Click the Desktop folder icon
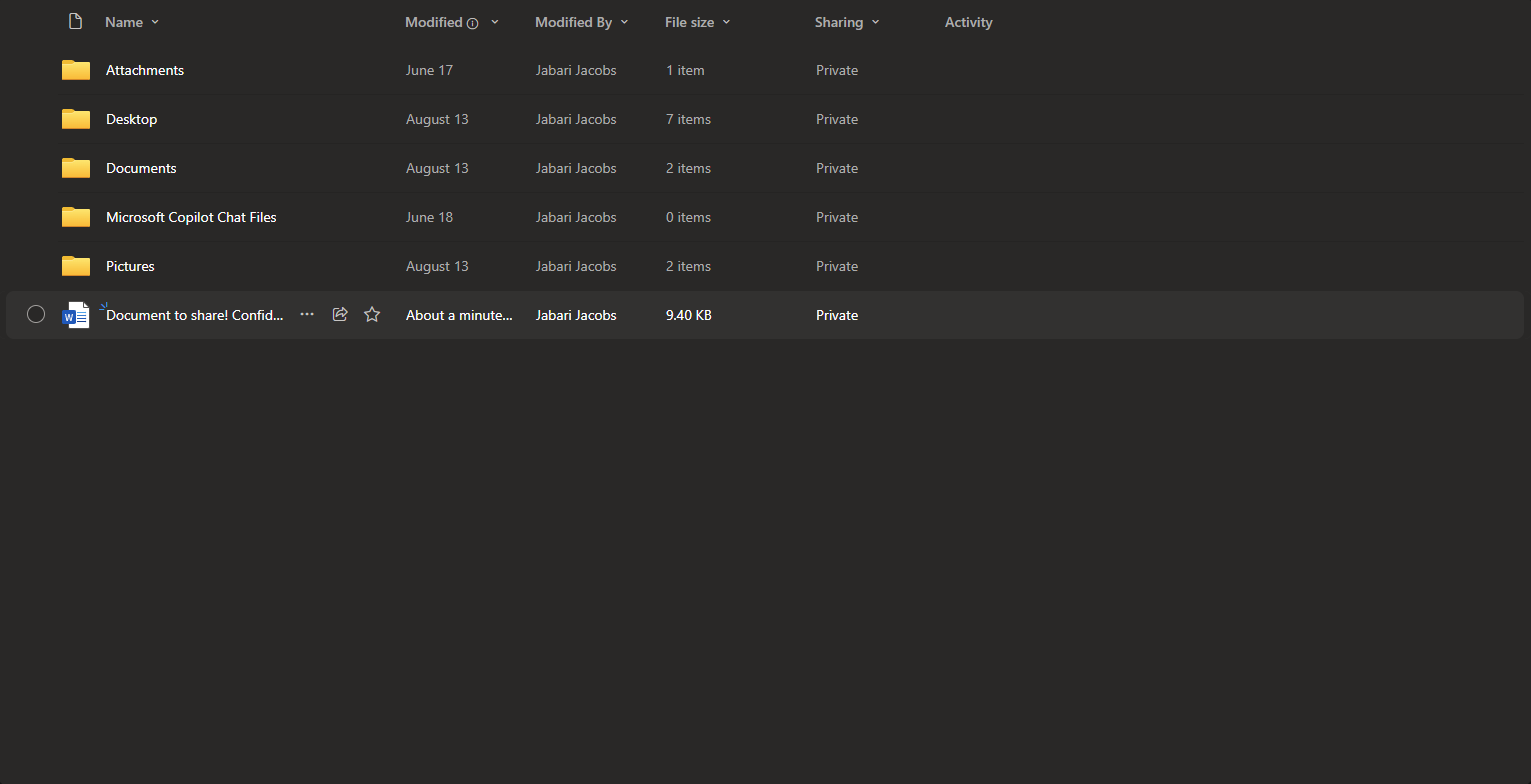This screenshot has height=784, width=1531. pos(76,119)
